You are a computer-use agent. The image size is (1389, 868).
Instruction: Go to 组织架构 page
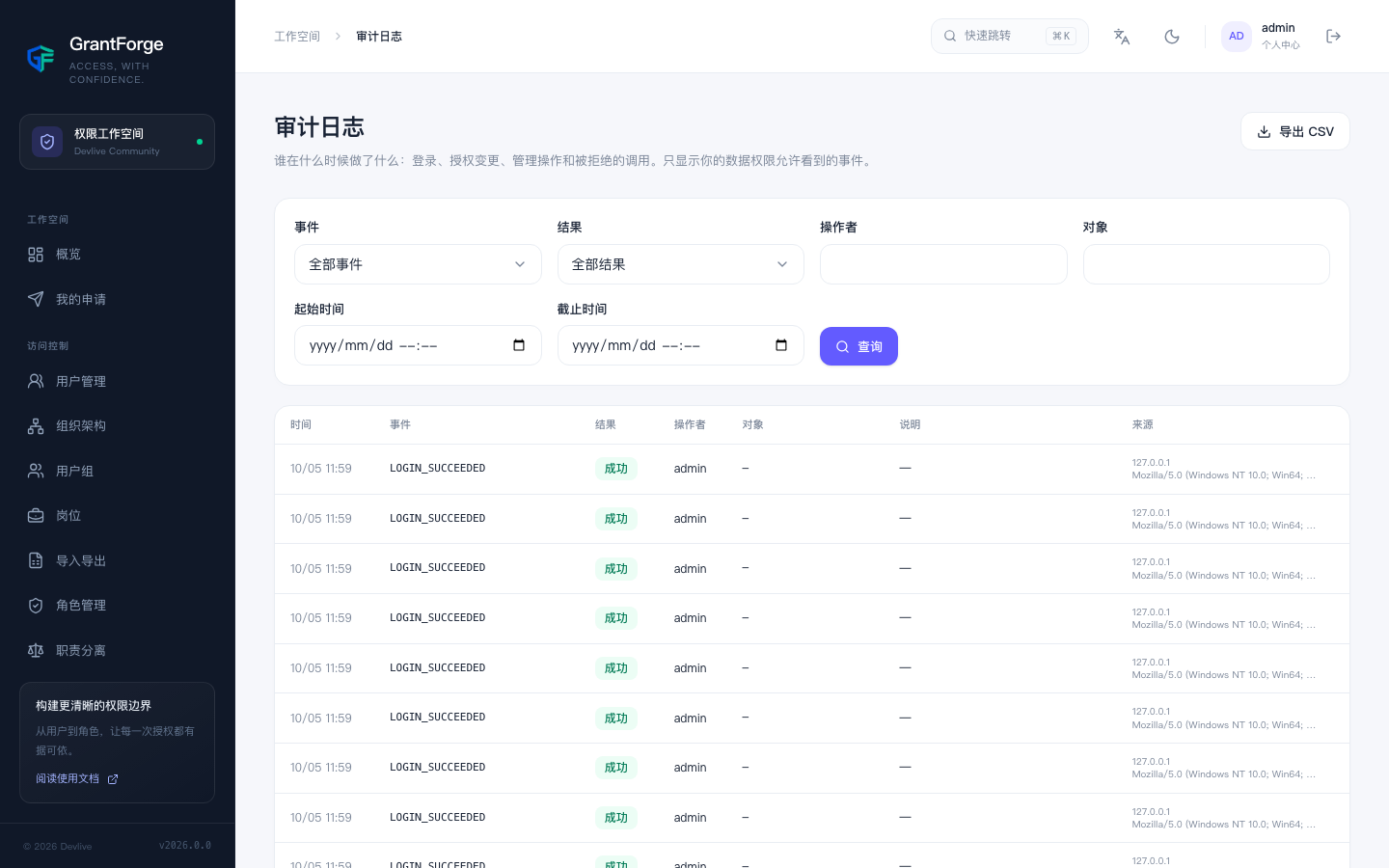[117, 426]
